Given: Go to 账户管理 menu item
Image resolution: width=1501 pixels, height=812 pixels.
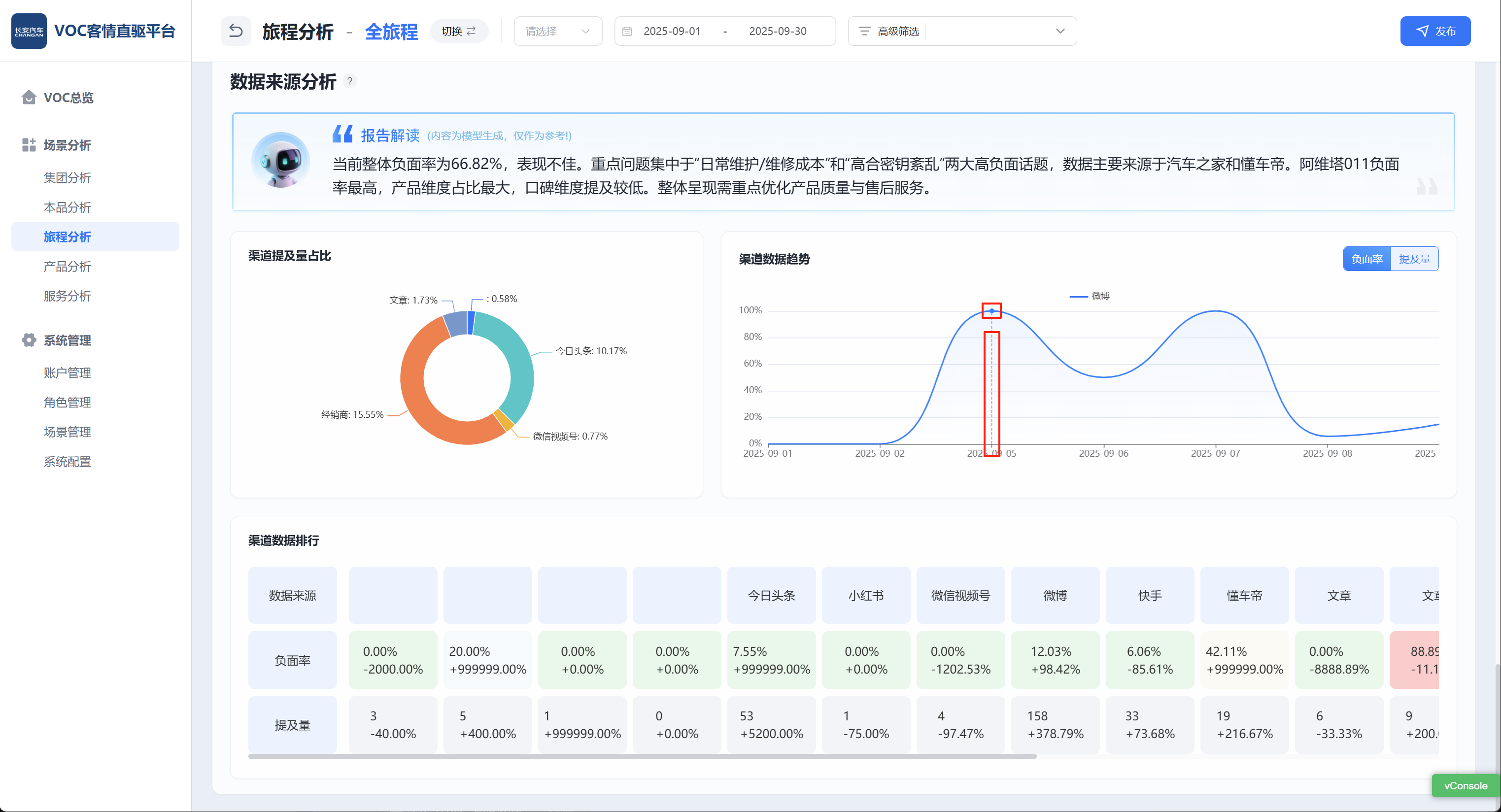Looking at the screenshot, I should (x=67, y=373).
